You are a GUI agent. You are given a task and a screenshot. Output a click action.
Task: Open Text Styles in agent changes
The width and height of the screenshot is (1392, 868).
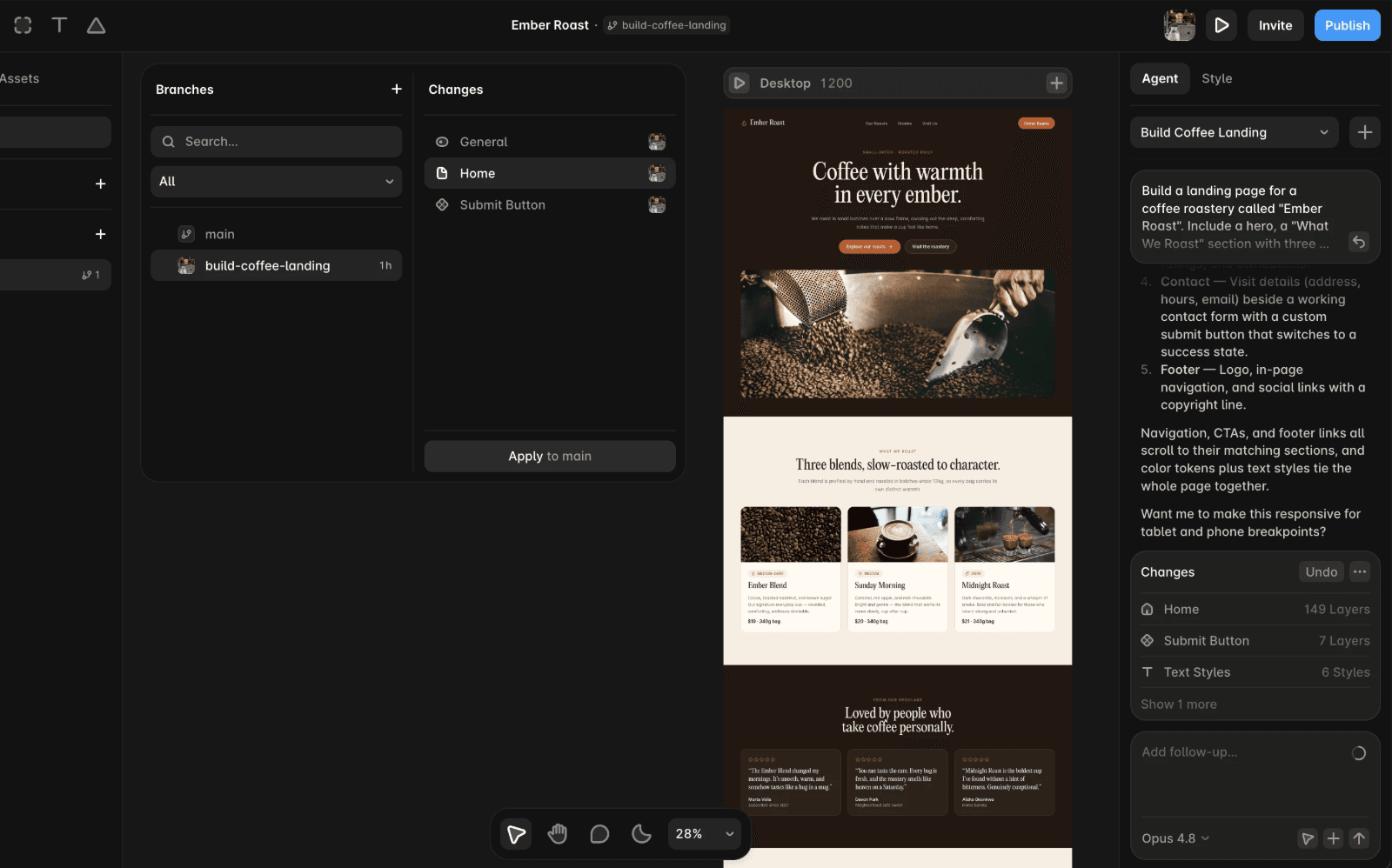pyautogui.click(x=1255, y=671)
